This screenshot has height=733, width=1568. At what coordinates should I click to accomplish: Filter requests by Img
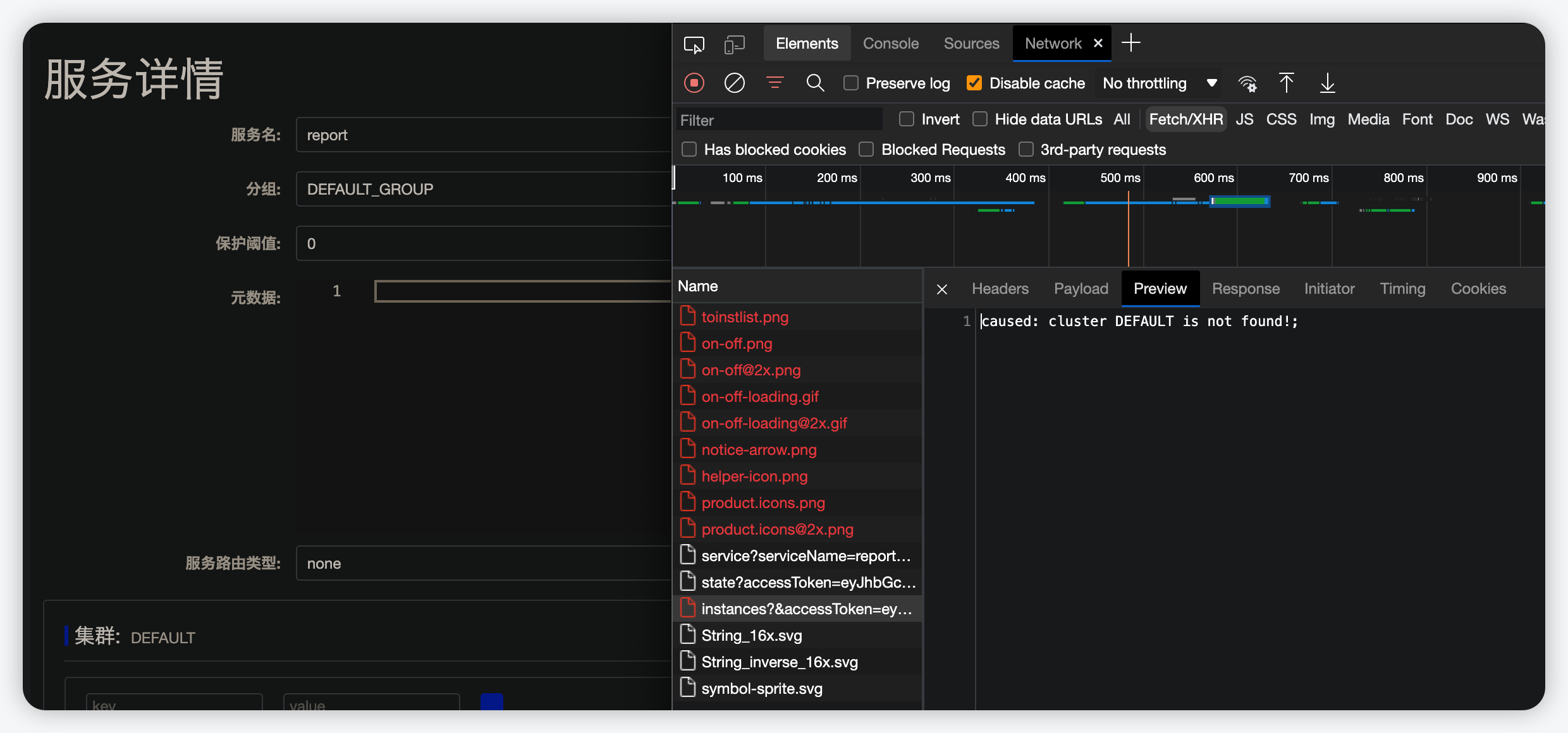[x=1321, y=119]
